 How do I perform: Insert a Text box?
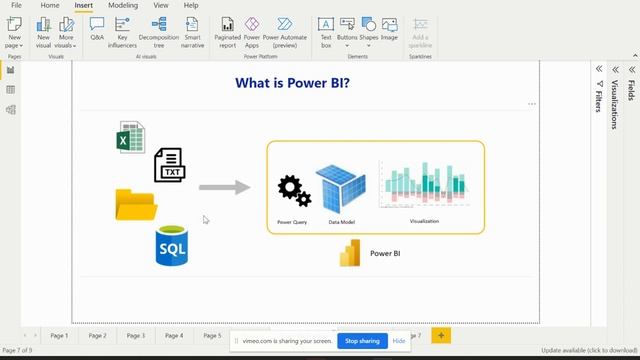pyautogui.click(x=326, y=33)
